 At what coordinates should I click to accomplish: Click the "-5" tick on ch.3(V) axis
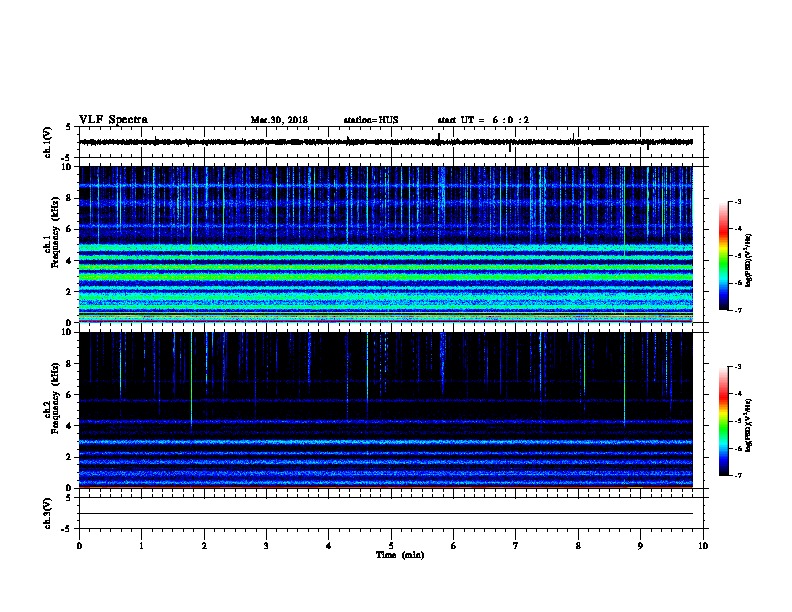tap(67, 529)
